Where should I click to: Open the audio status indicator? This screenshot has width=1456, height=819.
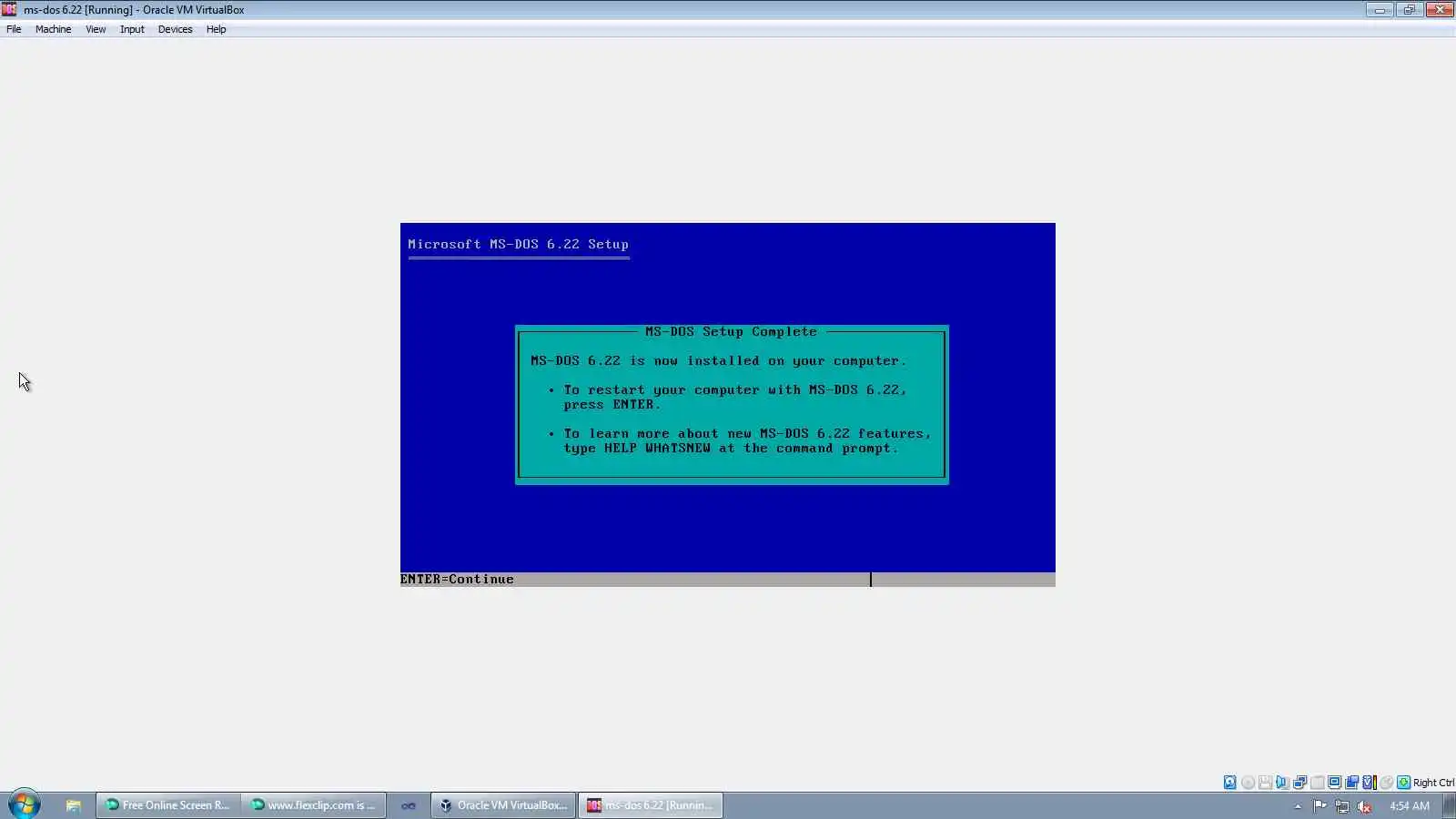pos(1282,783)
